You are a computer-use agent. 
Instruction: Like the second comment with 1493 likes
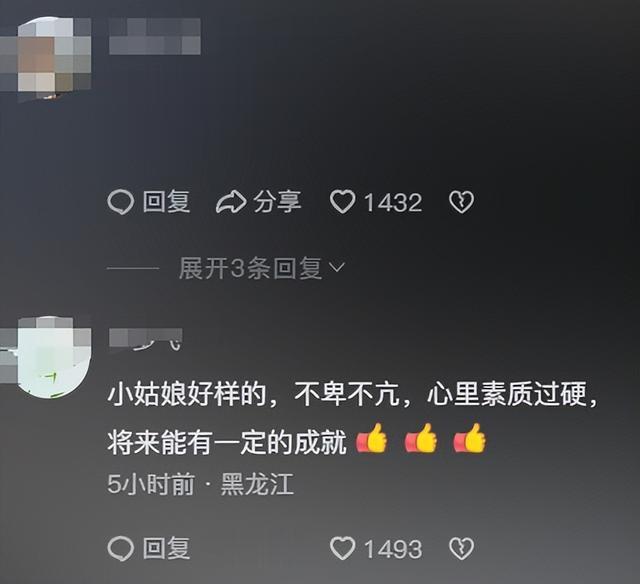pyautogui.click(x=342, y=548)
